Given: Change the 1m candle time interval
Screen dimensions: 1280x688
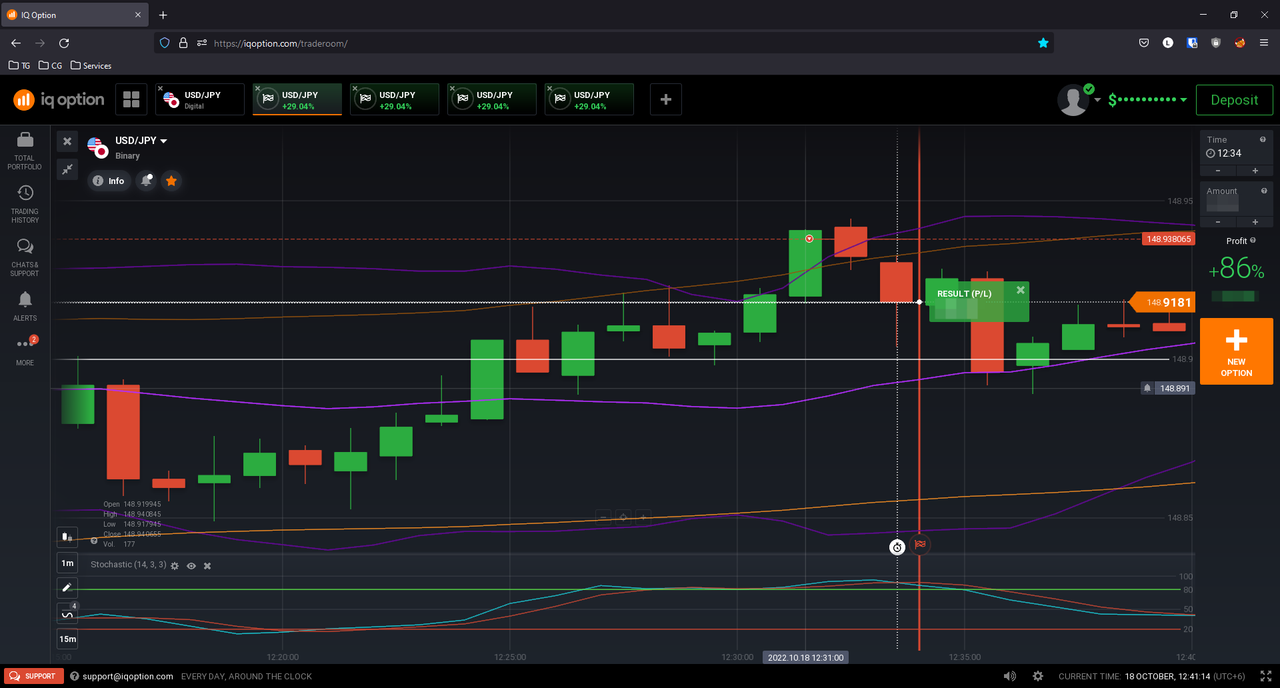Looking at the screenshot, I should (x=67, y=563).
